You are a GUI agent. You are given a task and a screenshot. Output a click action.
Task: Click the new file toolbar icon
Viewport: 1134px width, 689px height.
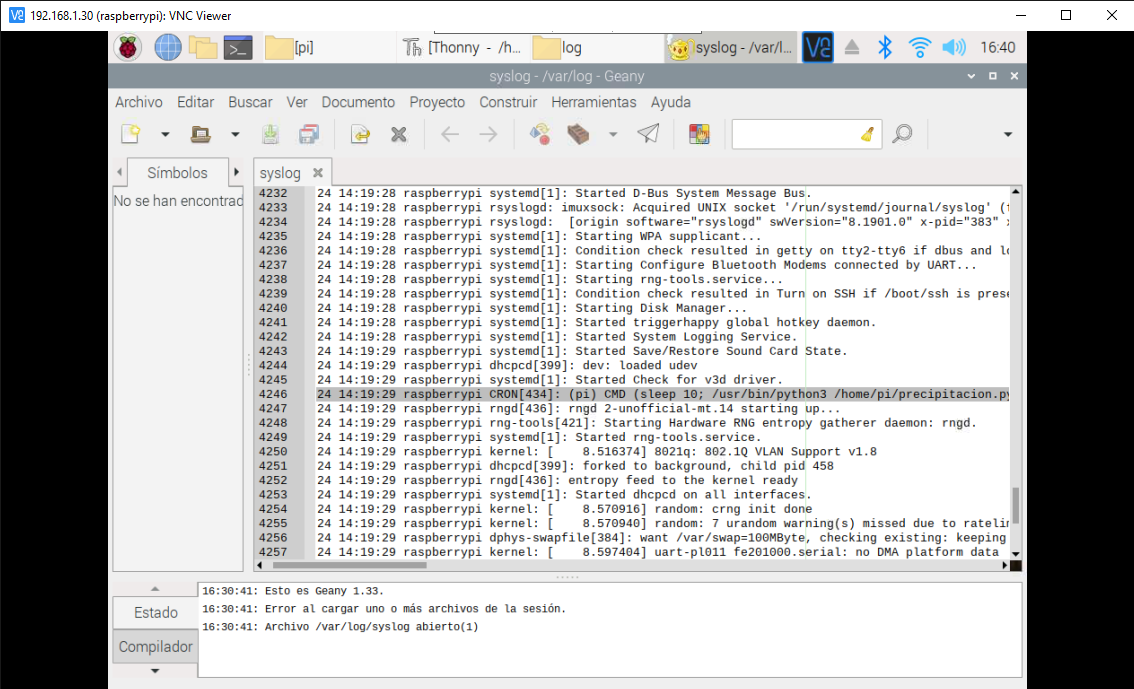point(130,134)
